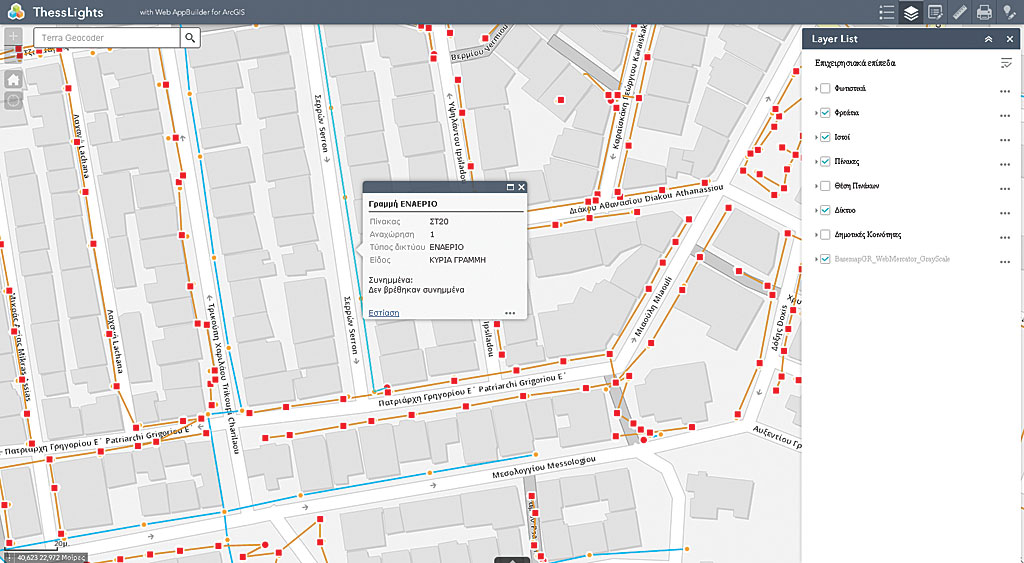Focus the Terra Geocoder search field
The image size is (1024, 563).
tap(106, 38)
